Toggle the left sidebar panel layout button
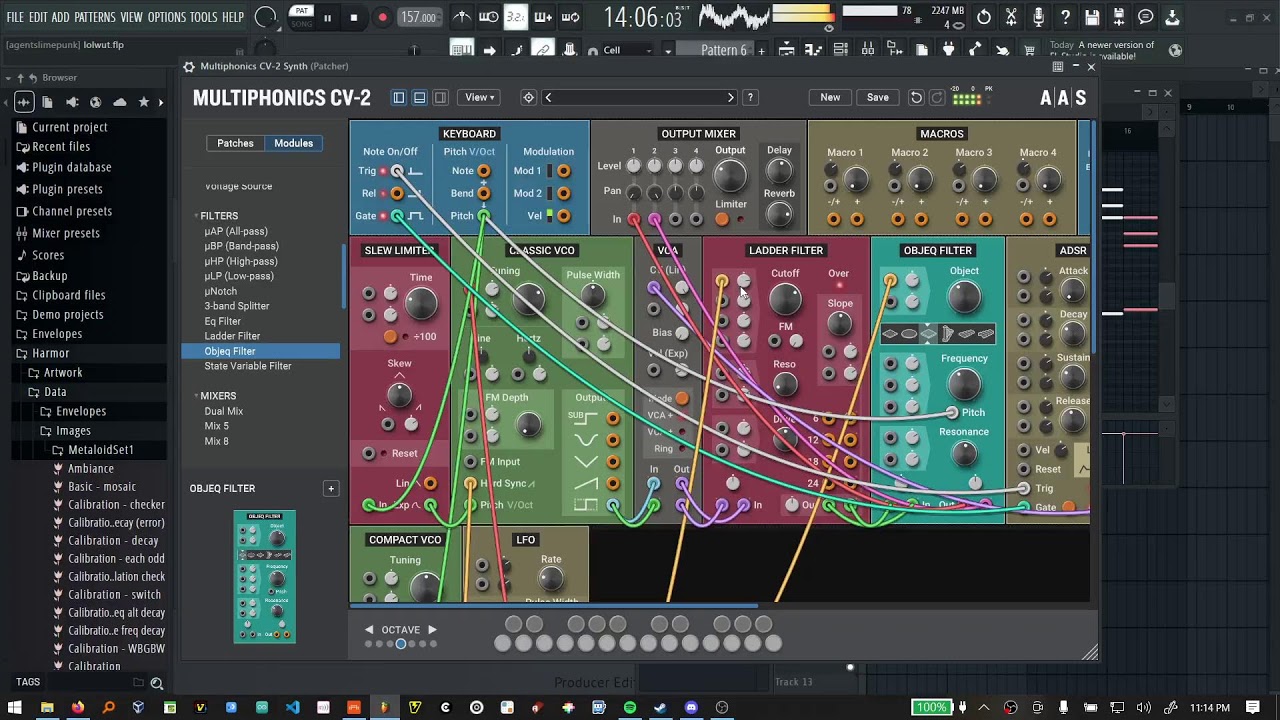This screenshot has height=720, width=1280. pyautogui.click(x=399, y=97)
